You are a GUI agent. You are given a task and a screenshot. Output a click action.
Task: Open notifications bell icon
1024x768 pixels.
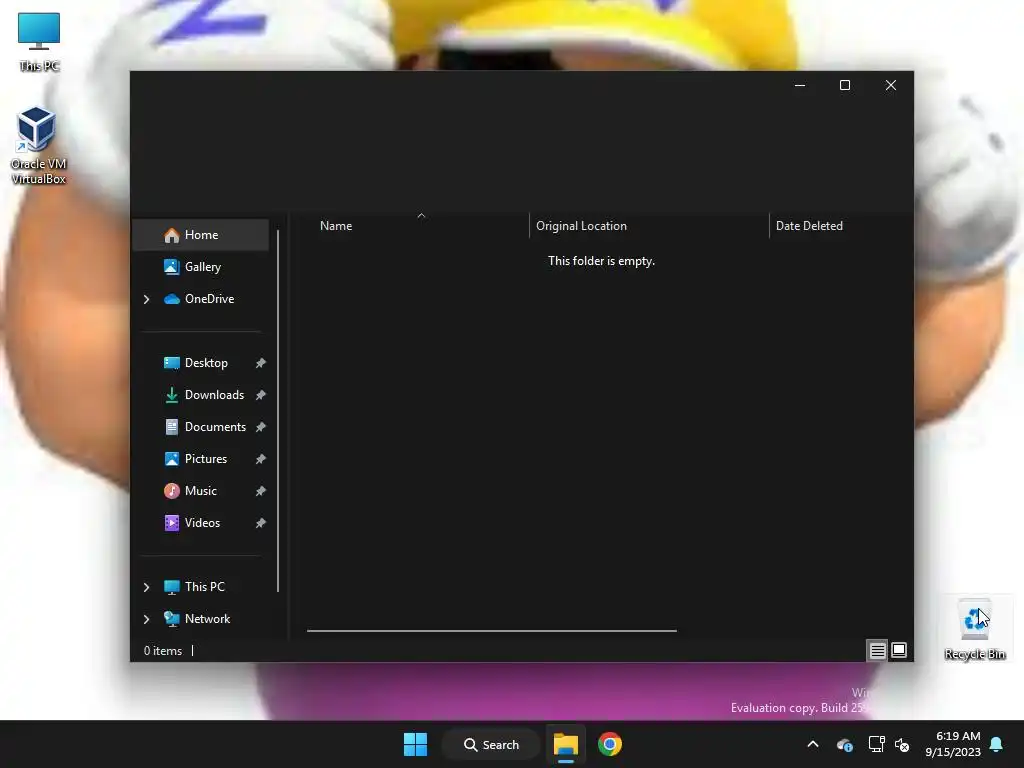pos(997,744)
